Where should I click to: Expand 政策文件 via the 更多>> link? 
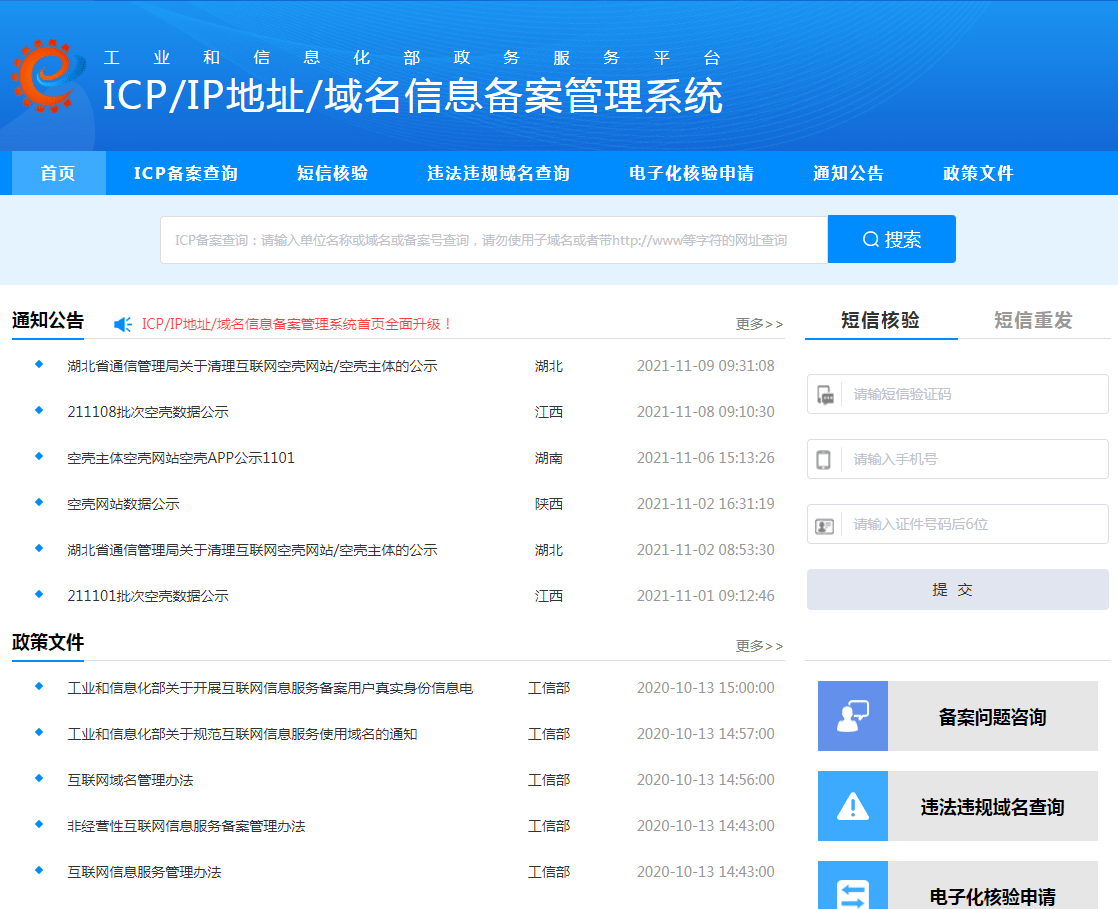click(759, 646)
